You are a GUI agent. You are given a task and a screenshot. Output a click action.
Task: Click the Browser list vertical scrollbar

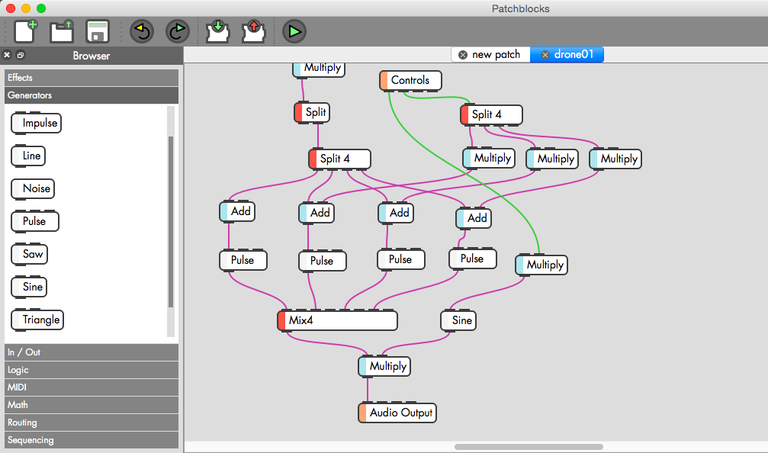click(170, 221)
